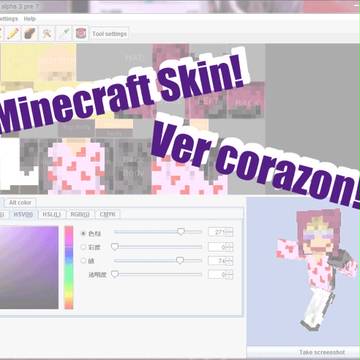This screenshot has width=360, height=360.
Task: Switch to the HSV color tab
Action: click(23, 214)
